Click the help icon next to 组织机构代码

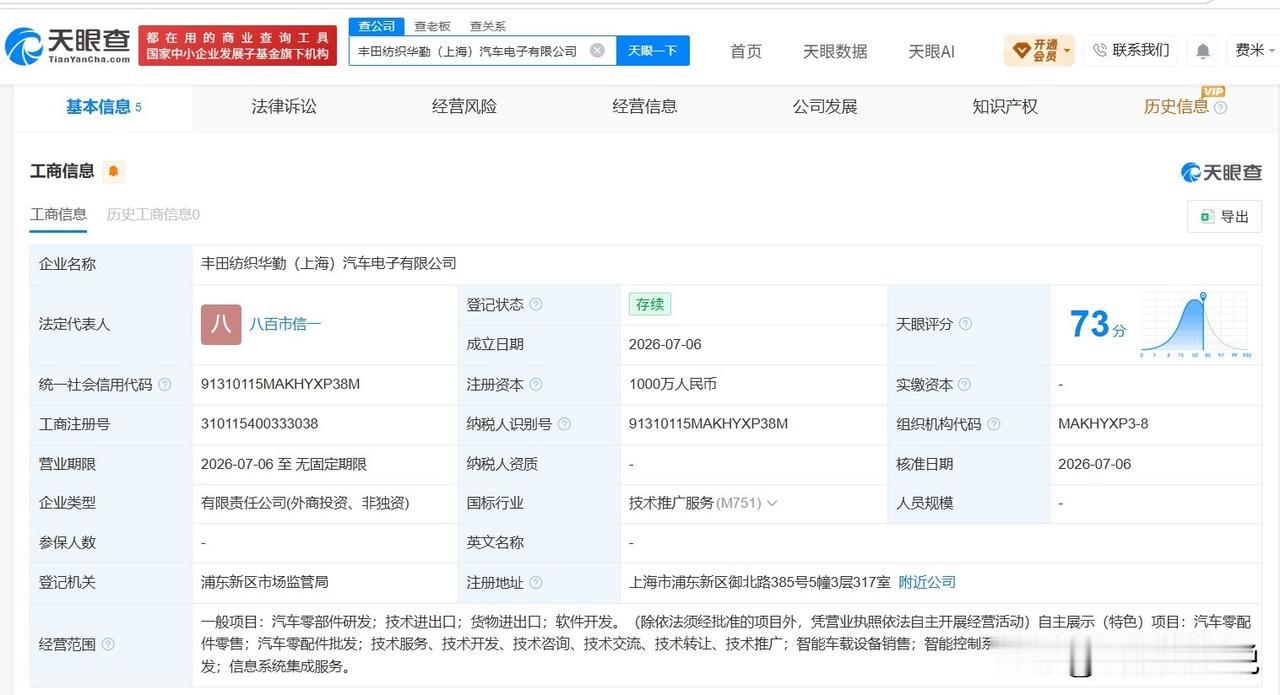(993, 424)
